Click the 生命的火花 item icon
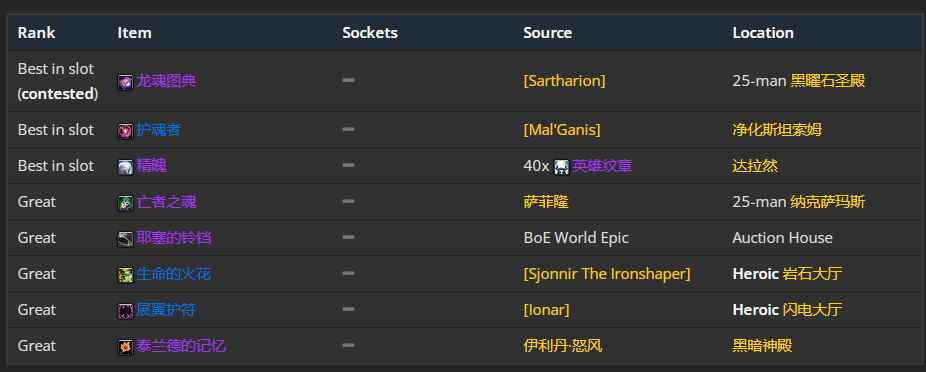The width and height of the screenshot is (926, 372). pos(125,275)
